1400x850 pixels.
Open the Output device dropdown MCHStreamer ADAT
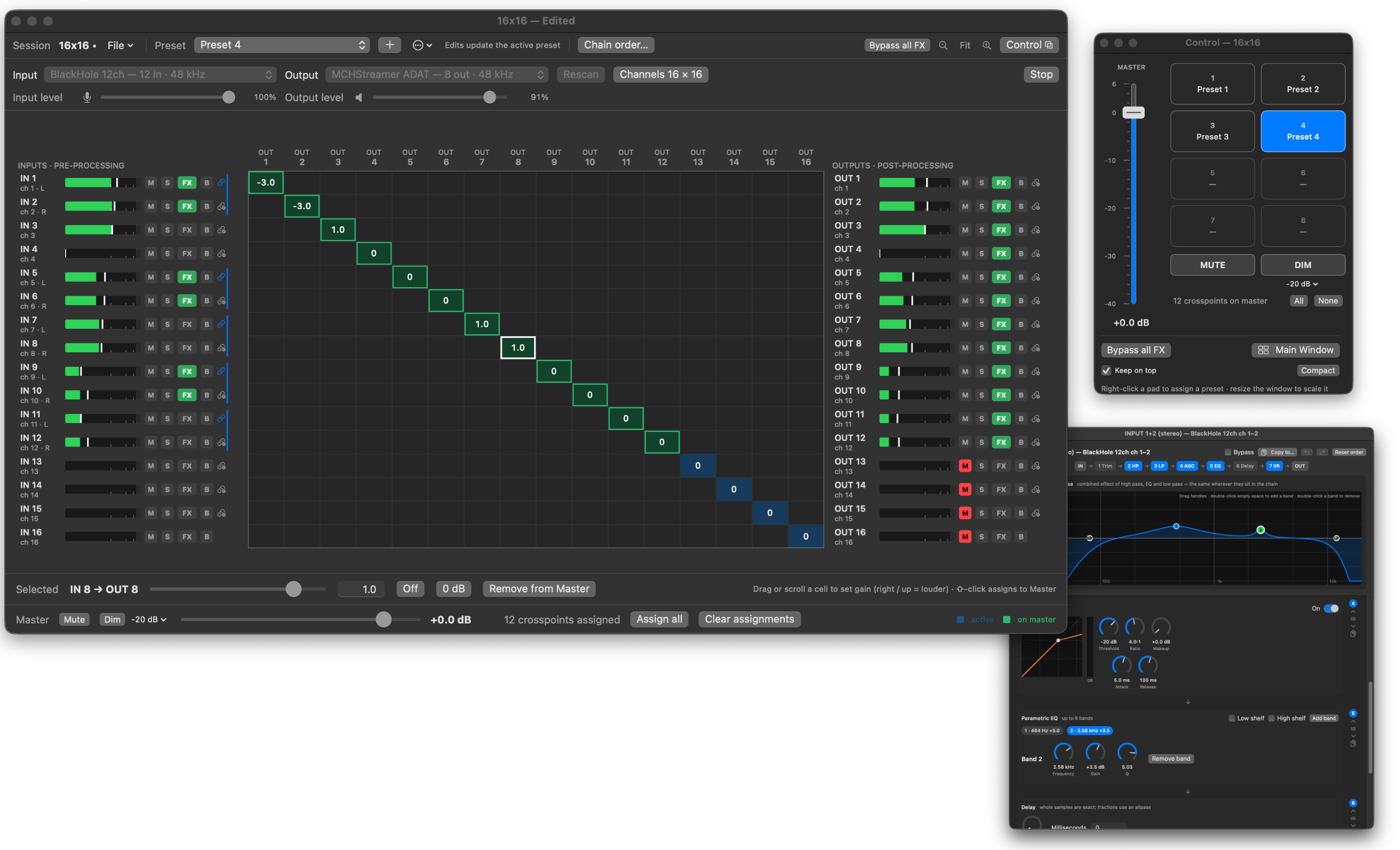(437, 74)
